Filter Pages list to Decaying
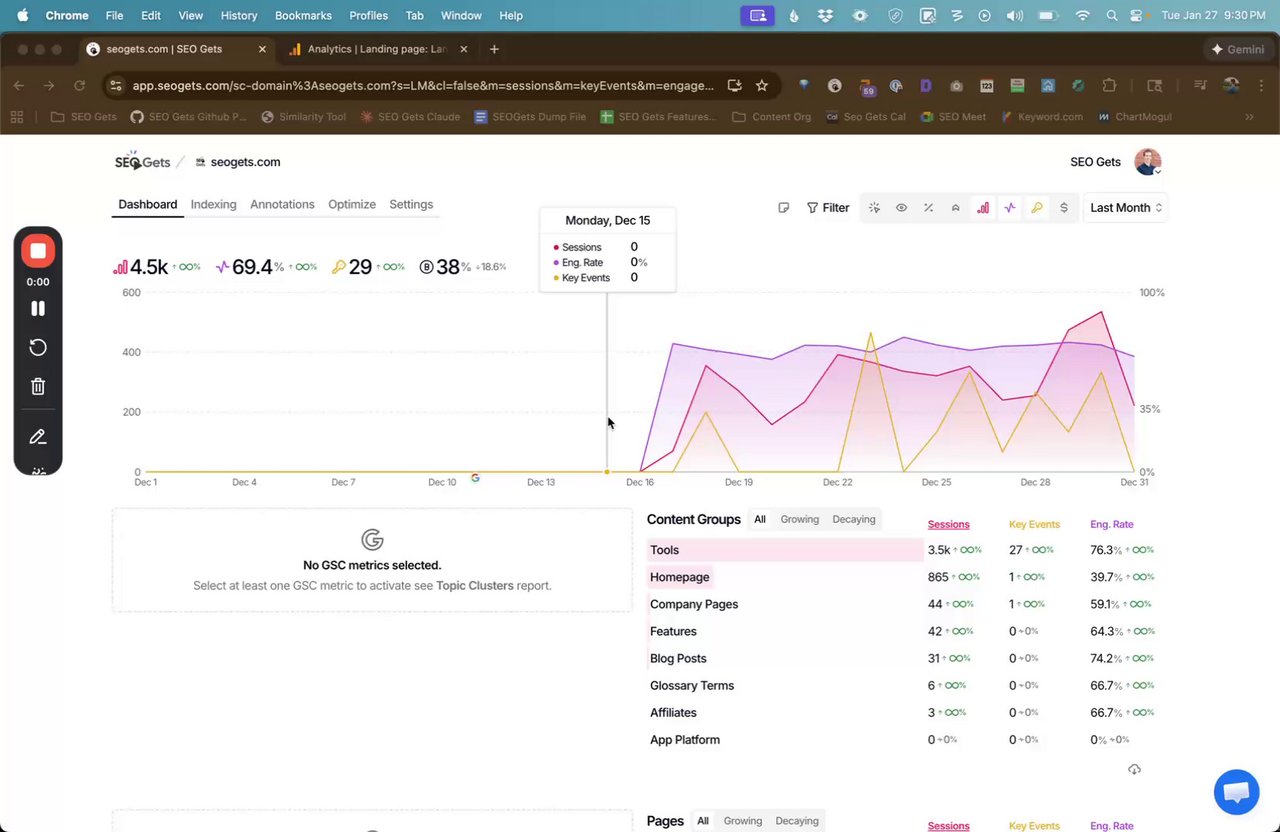Image resolution: width=1280 pixels, height=832 pixels. click(x=797, y=821)
